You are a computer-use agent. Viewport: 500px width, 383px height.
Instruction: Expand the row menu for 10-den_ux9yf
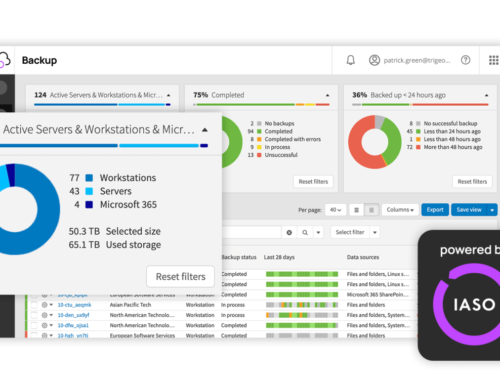[x=51, y=315]
